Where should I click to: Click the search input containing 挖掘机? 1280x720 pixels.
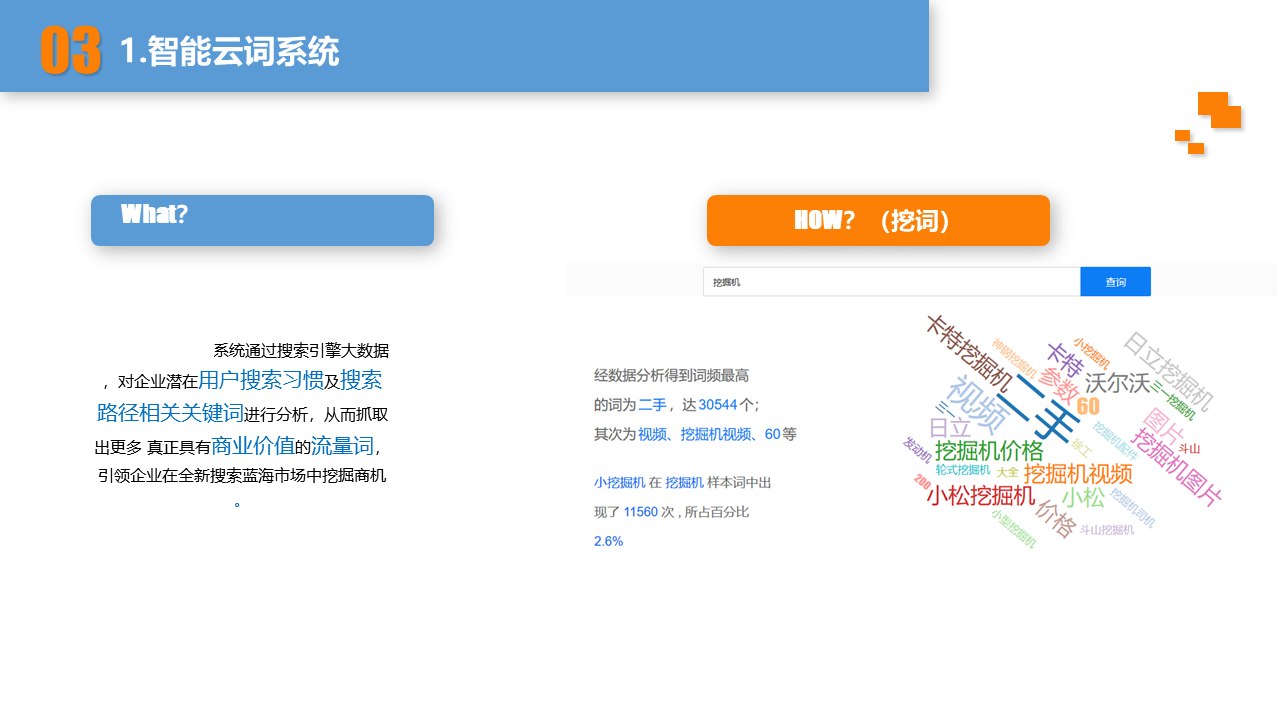(890, 281)
